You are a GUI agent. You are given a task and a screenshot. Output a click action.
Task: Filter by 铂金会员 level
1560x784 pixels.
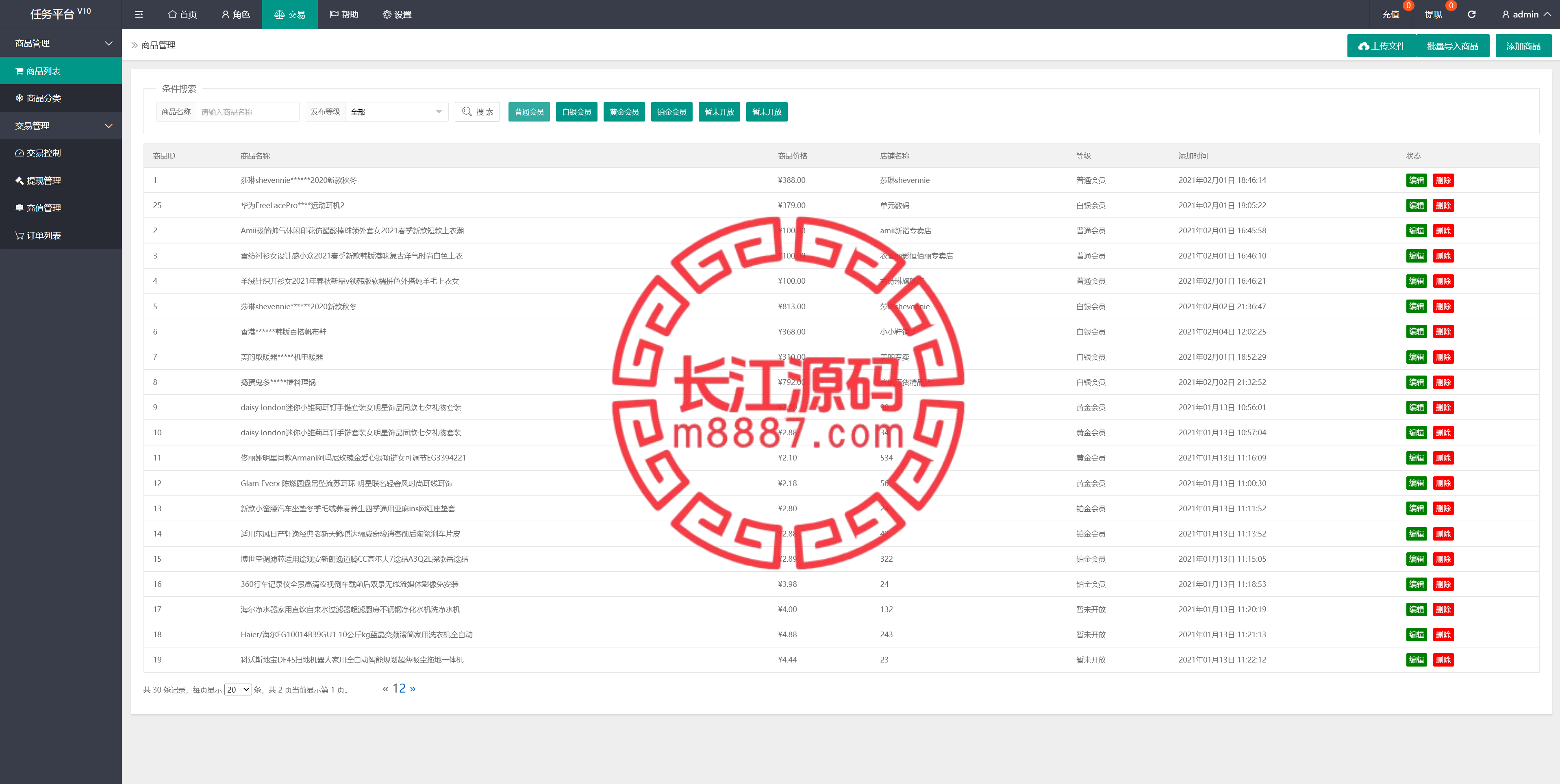(x=671, y=112)
